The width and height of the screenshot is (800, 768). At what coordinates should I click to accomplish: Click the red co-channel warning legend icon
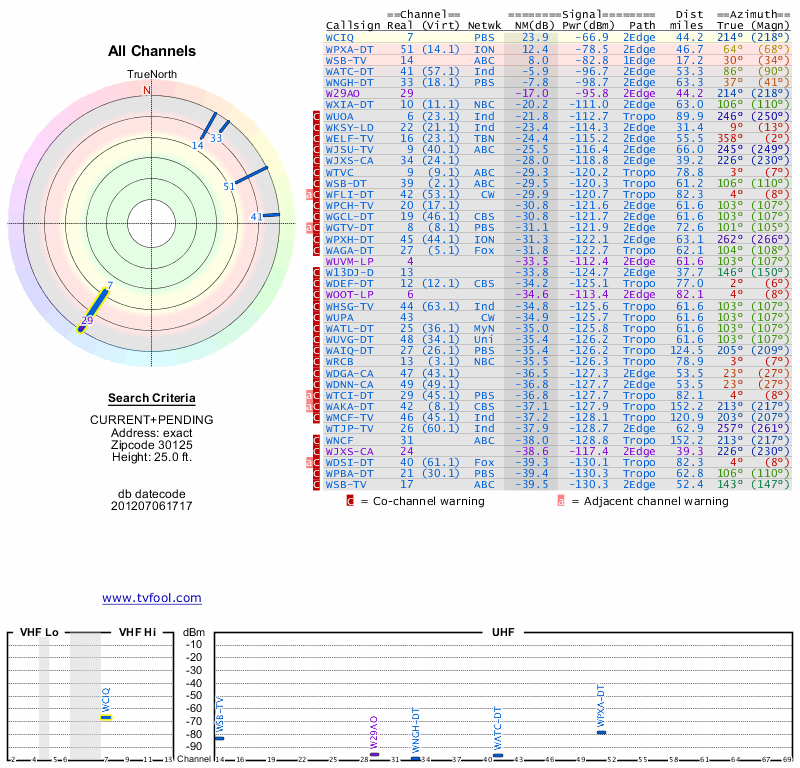(350, 501)
